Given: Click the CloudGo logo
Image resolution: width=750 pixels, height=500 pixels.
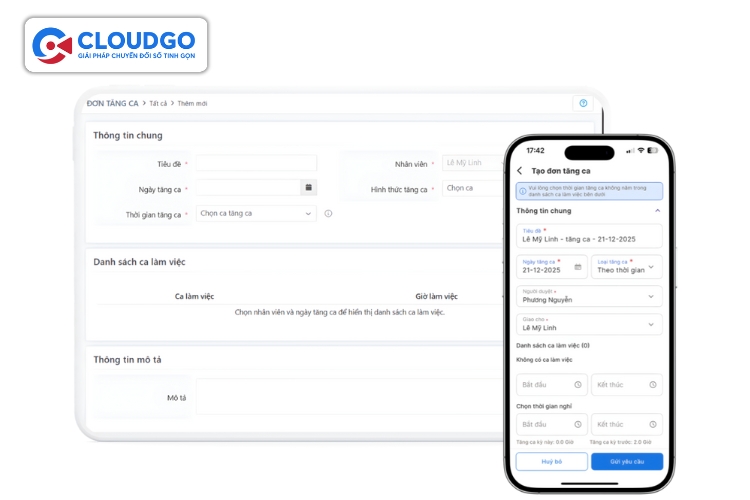Looking at the screenshot, I should point(119,45).
